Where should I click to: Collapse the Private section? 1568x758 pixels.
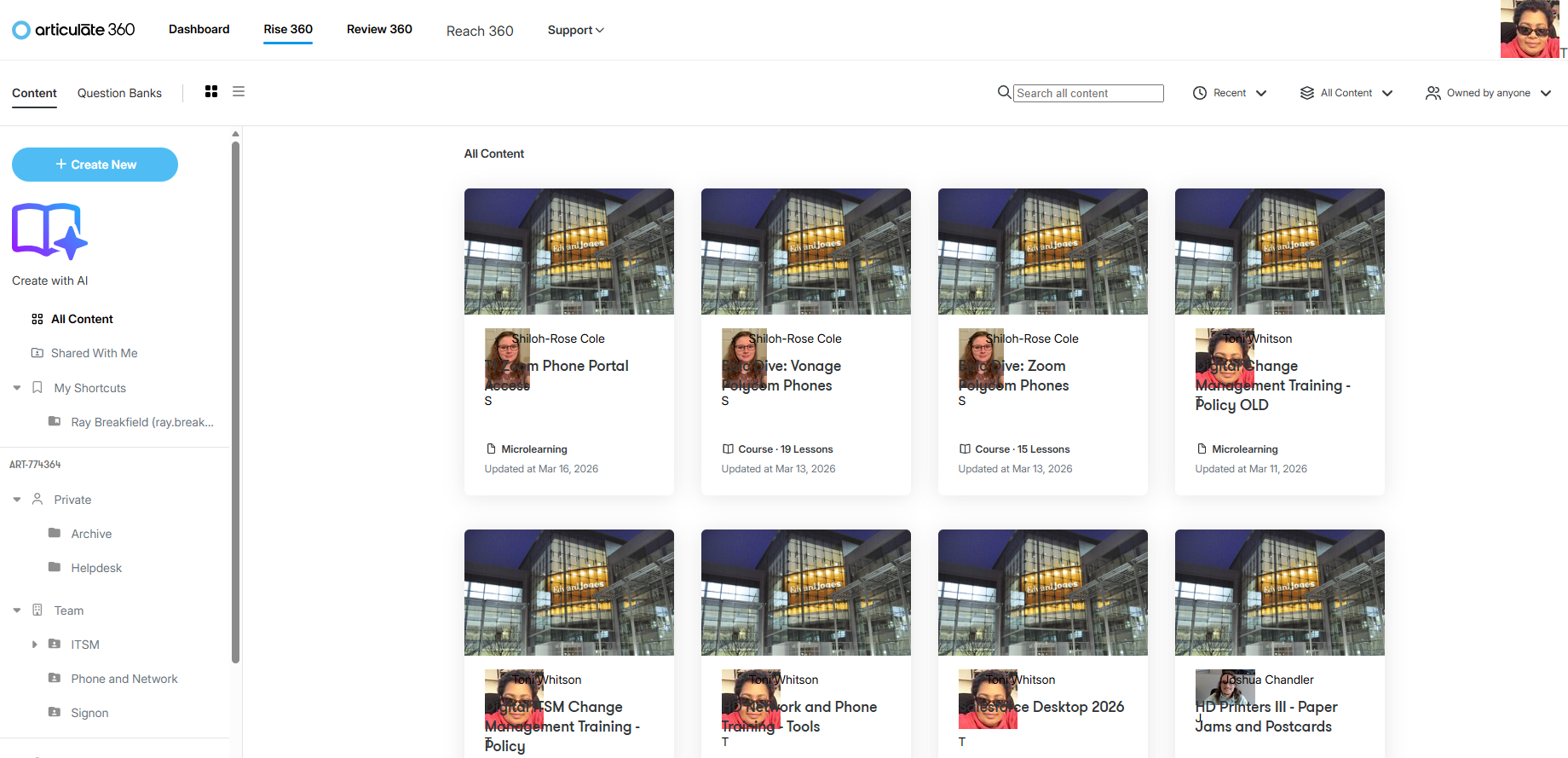(17, 500)
